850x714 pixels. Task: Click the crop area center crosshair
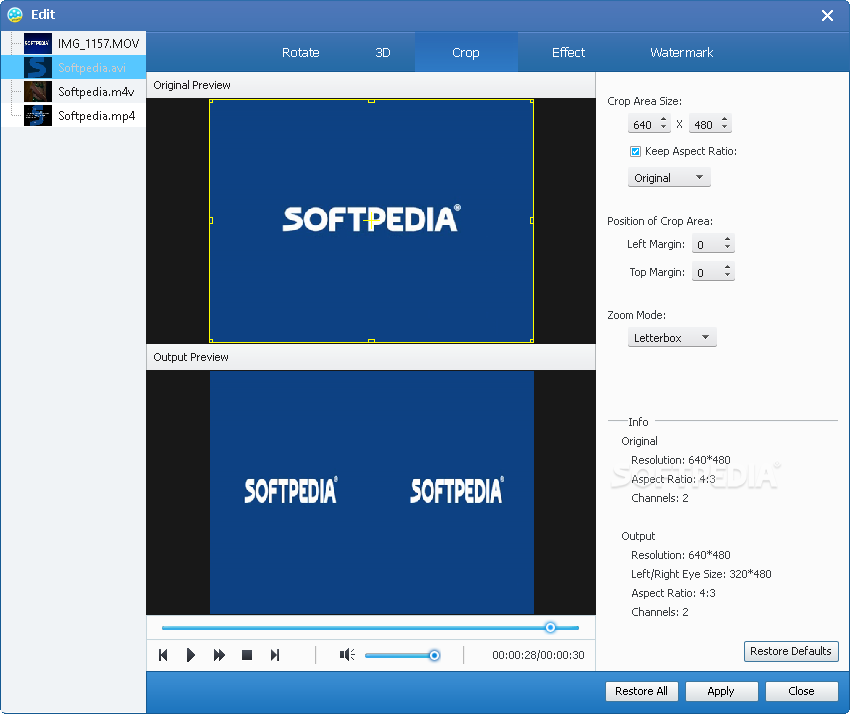[x=371, y=221]
